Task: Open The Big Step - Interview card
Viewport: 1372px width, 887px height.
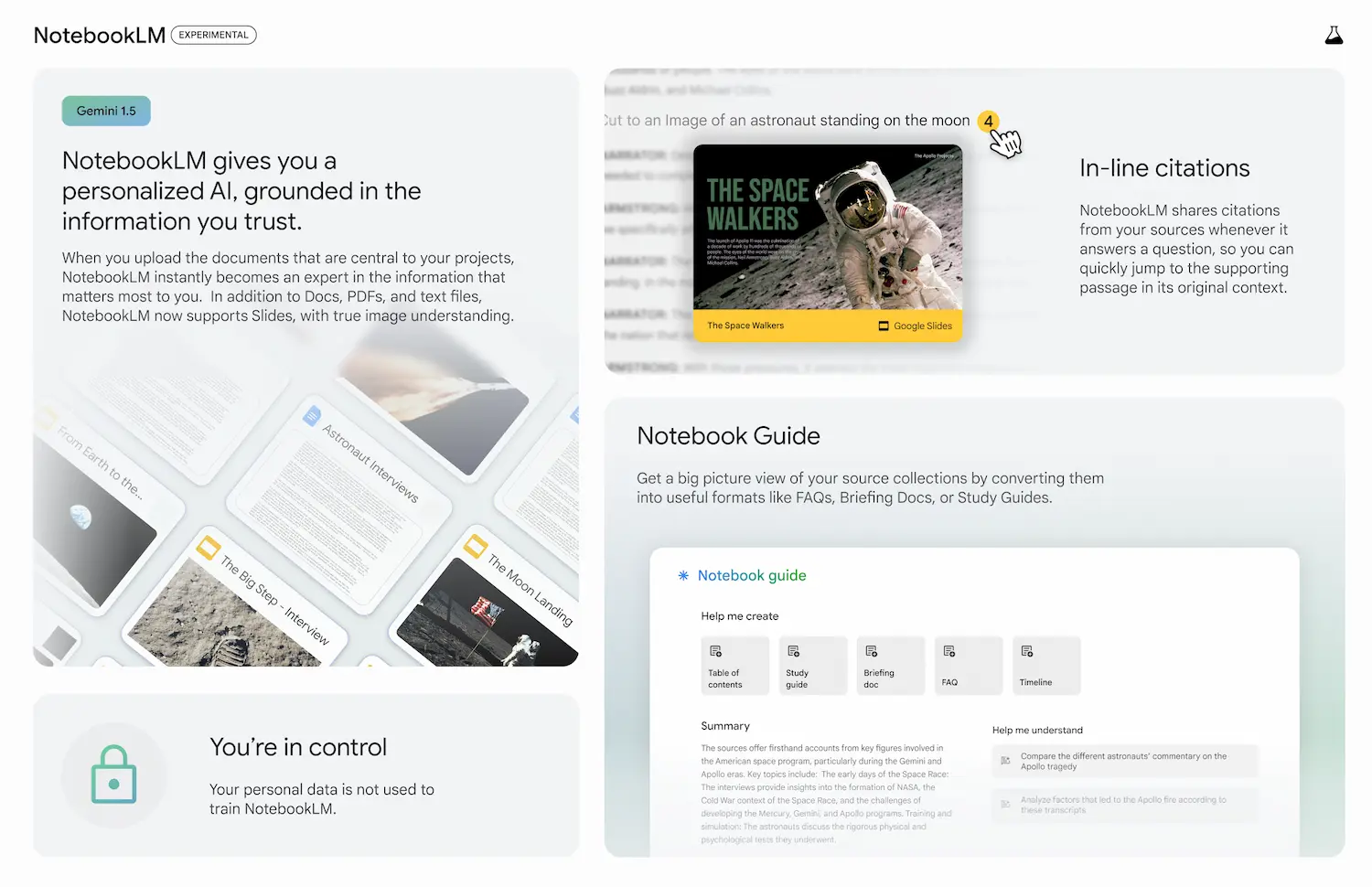Action: pos(247,604)
